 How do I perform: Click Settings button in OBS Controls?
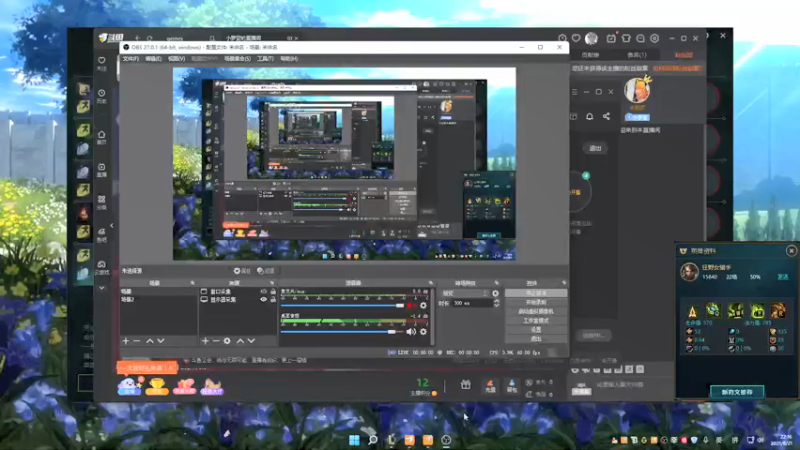click(536, 330)
